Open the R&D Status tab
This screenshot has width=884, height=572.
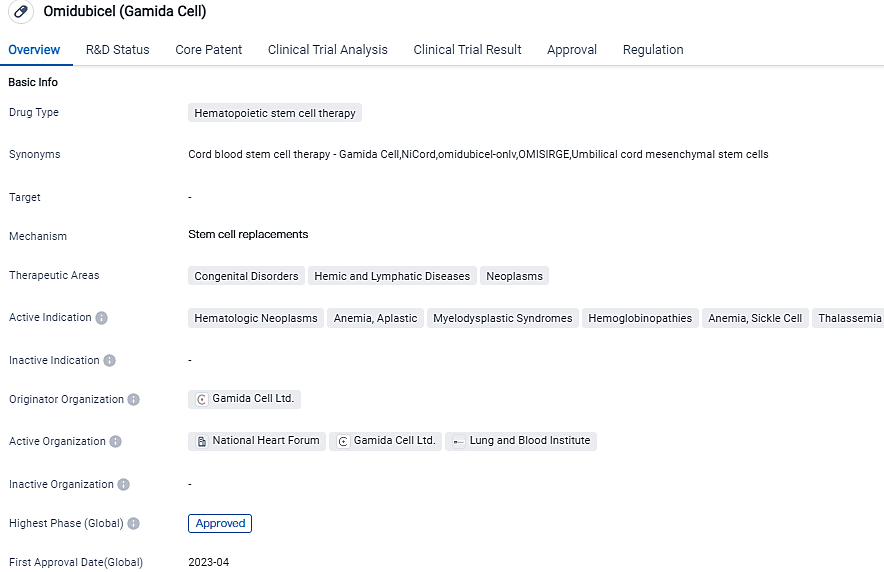[117, 50]
